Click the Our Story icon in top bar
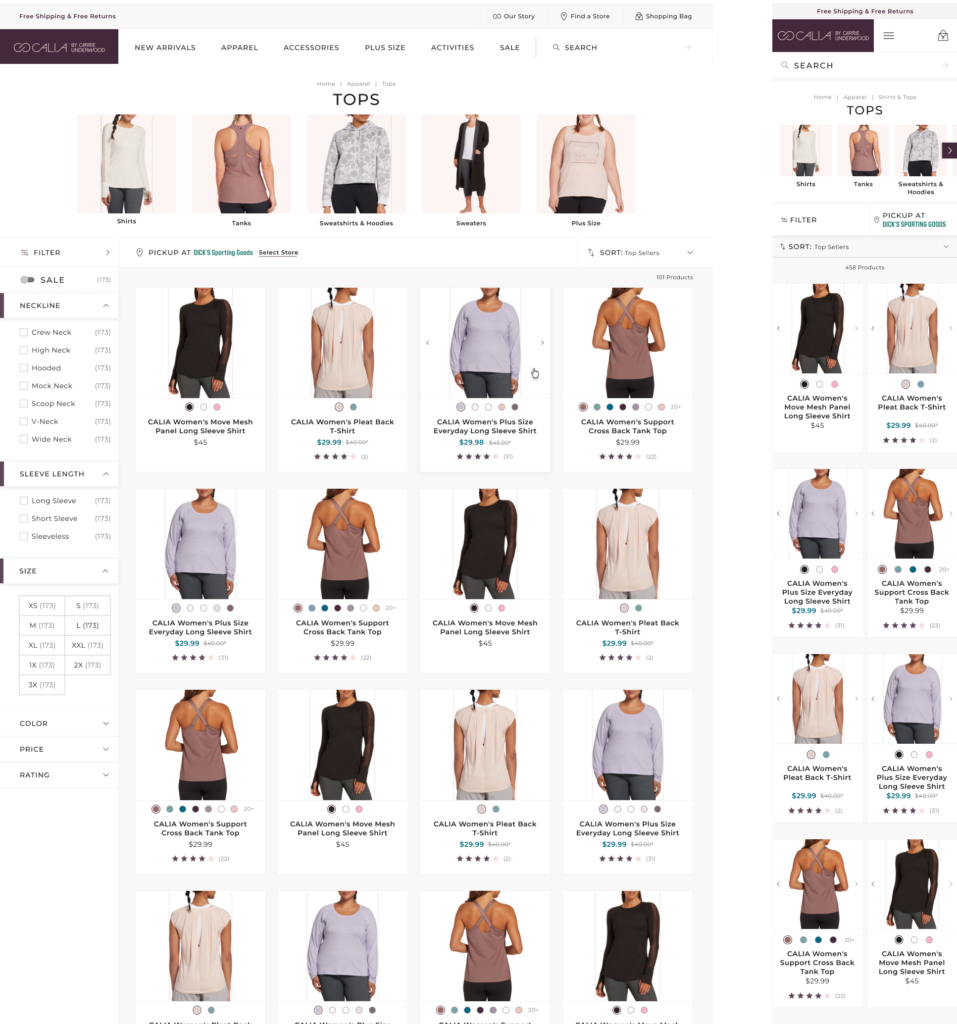957x1024 pixels. click(496, 16)
